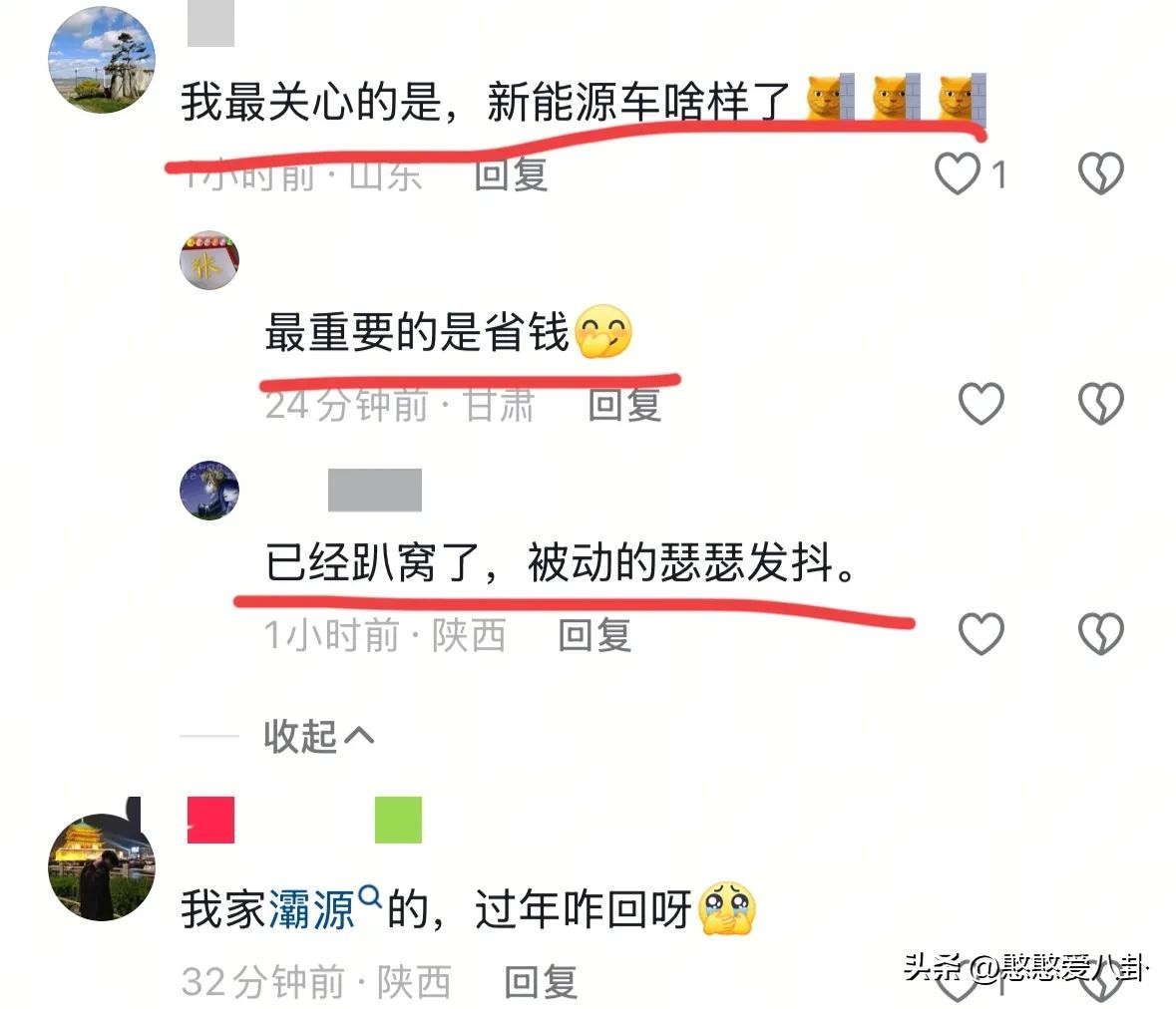The height and width of the screenshot is (1009, 1176).
Task: Open avatar of 最重要的是省钱 commenter
Action: (209, 259)
